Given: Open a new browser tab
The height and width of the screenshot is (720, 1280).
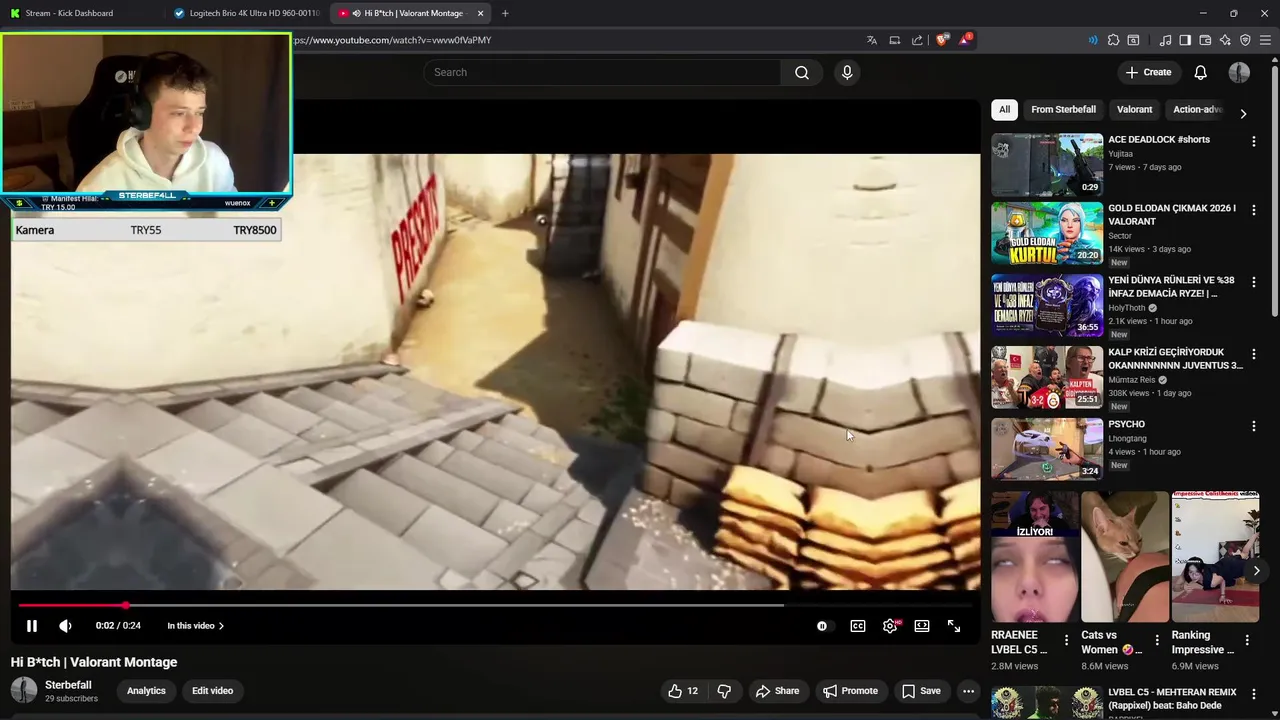Looking at the screenshot, I should [505, 13].
